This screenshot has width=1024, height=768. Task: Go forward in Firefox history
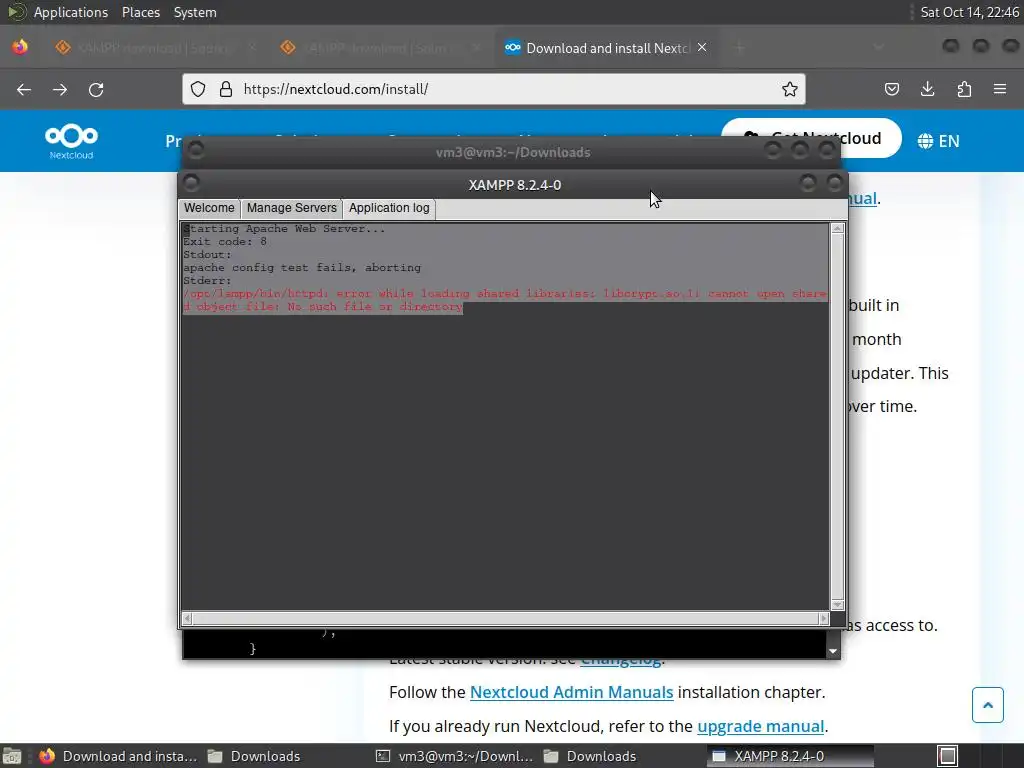pos(60,89)
